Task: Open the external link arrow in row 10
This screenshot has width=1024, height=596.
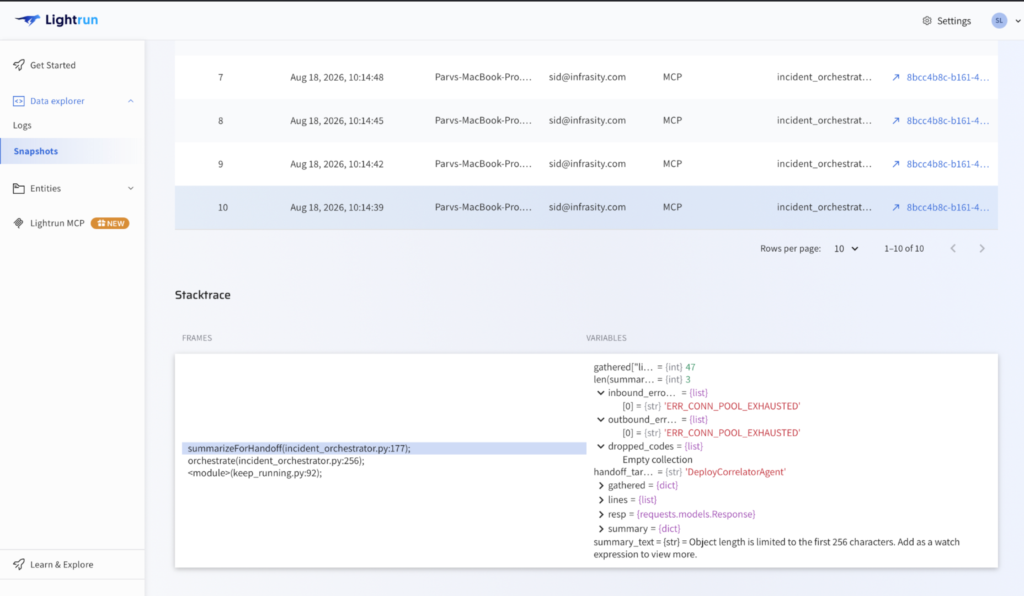Action: pyautogui.click(x=896, y=207)
